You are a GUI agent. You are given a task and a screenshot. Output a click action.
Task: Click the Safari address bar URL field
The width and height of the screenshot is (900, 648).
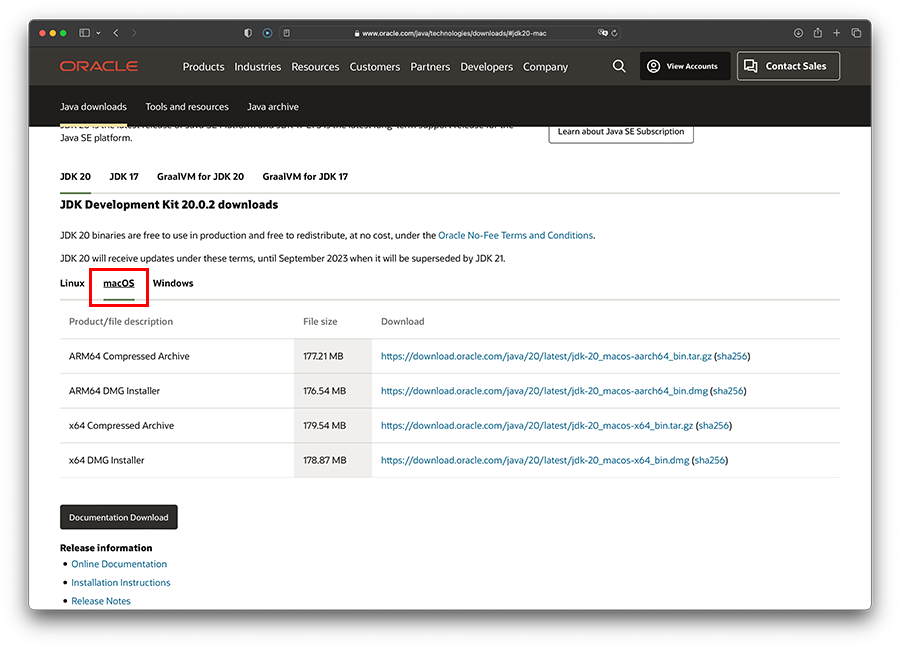(450, 33)
